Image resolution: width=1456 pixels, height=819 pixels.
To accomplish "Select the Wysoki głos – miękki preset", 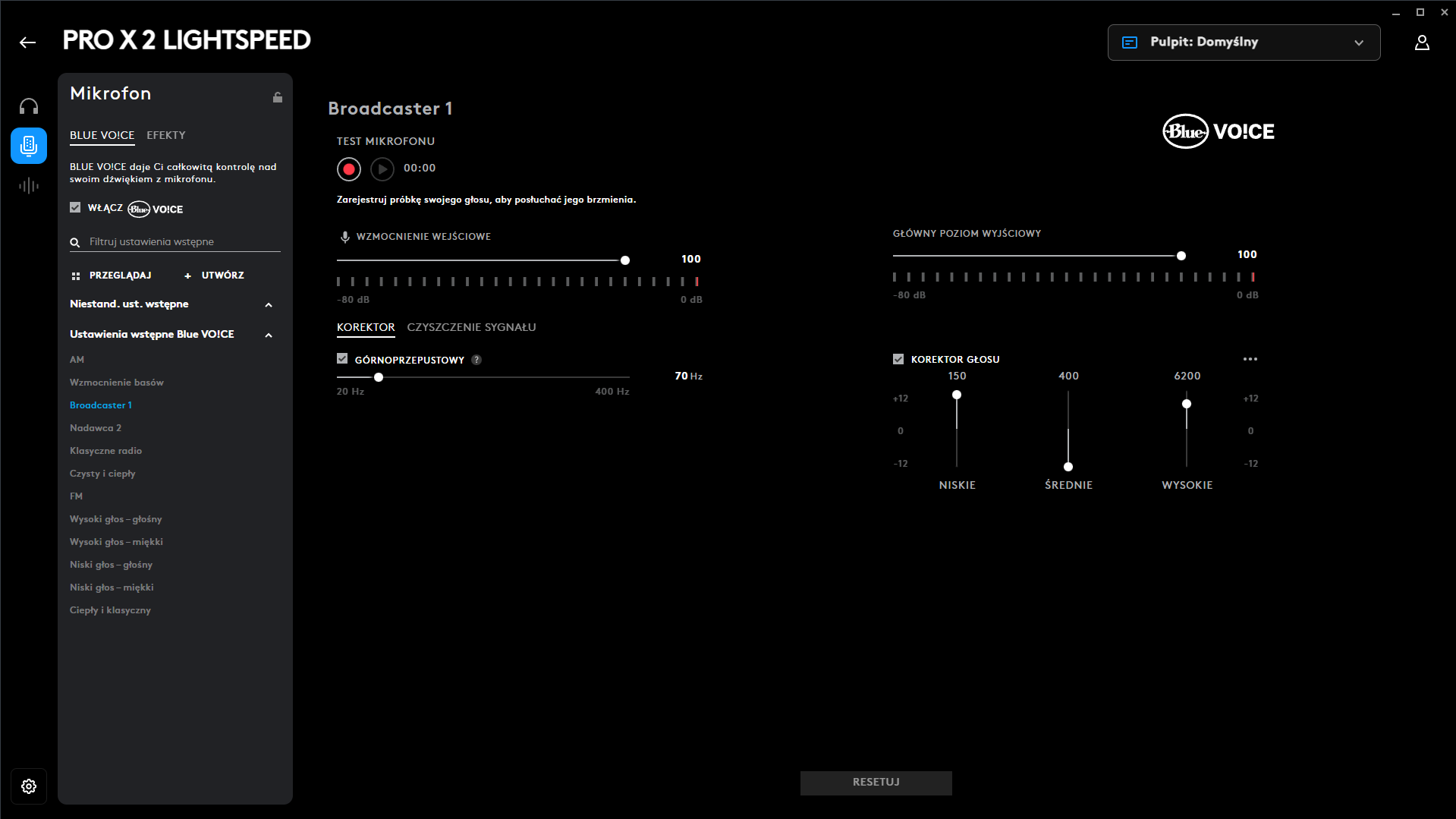I will pyautogui.click(x=117, y=542).
